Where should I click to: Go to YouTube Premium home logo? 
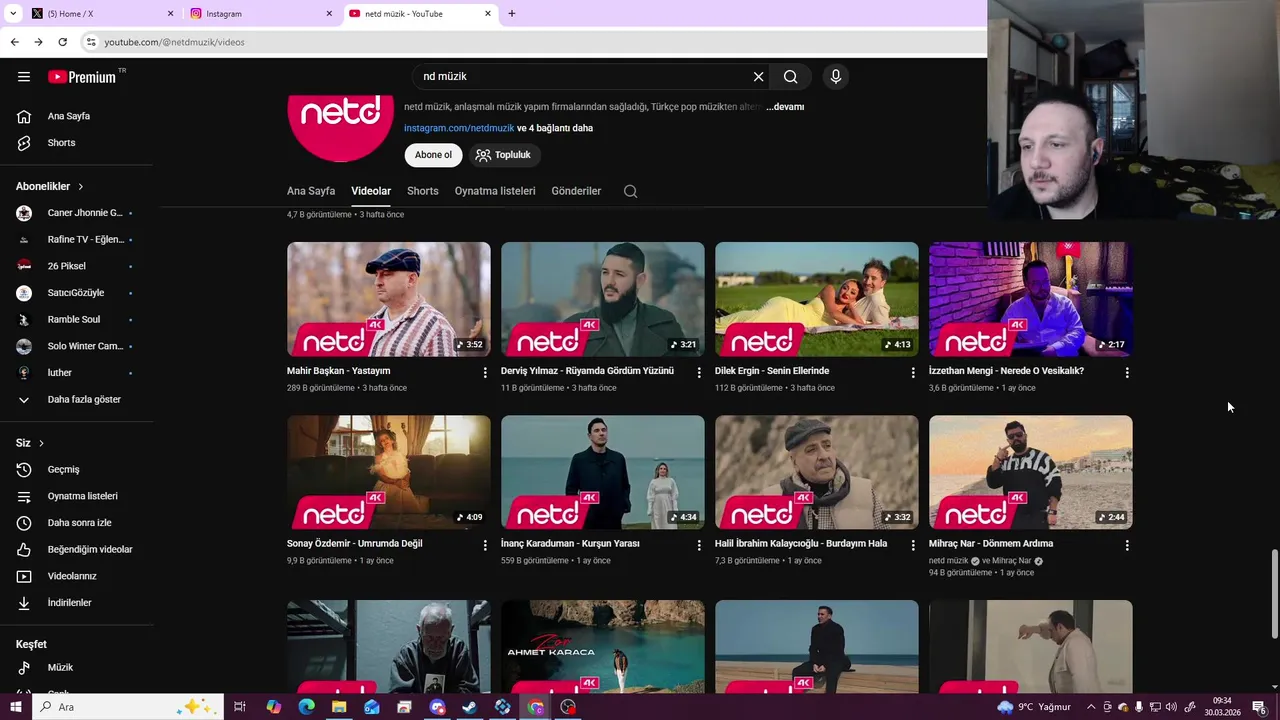[84, 77]
